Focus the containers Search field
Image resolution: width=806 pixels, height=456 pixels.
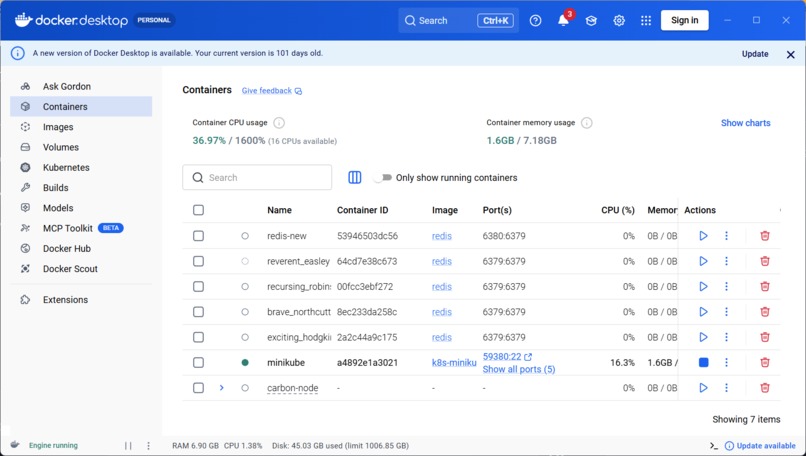click(257, 177)
